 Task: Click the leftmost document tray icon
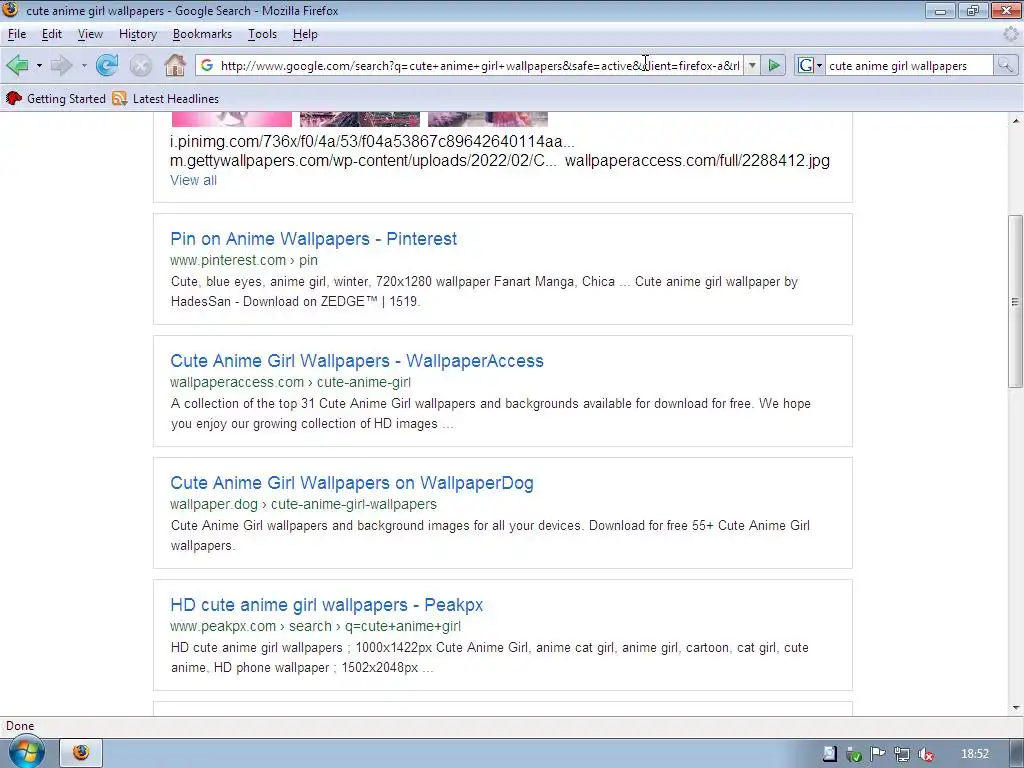829,754
